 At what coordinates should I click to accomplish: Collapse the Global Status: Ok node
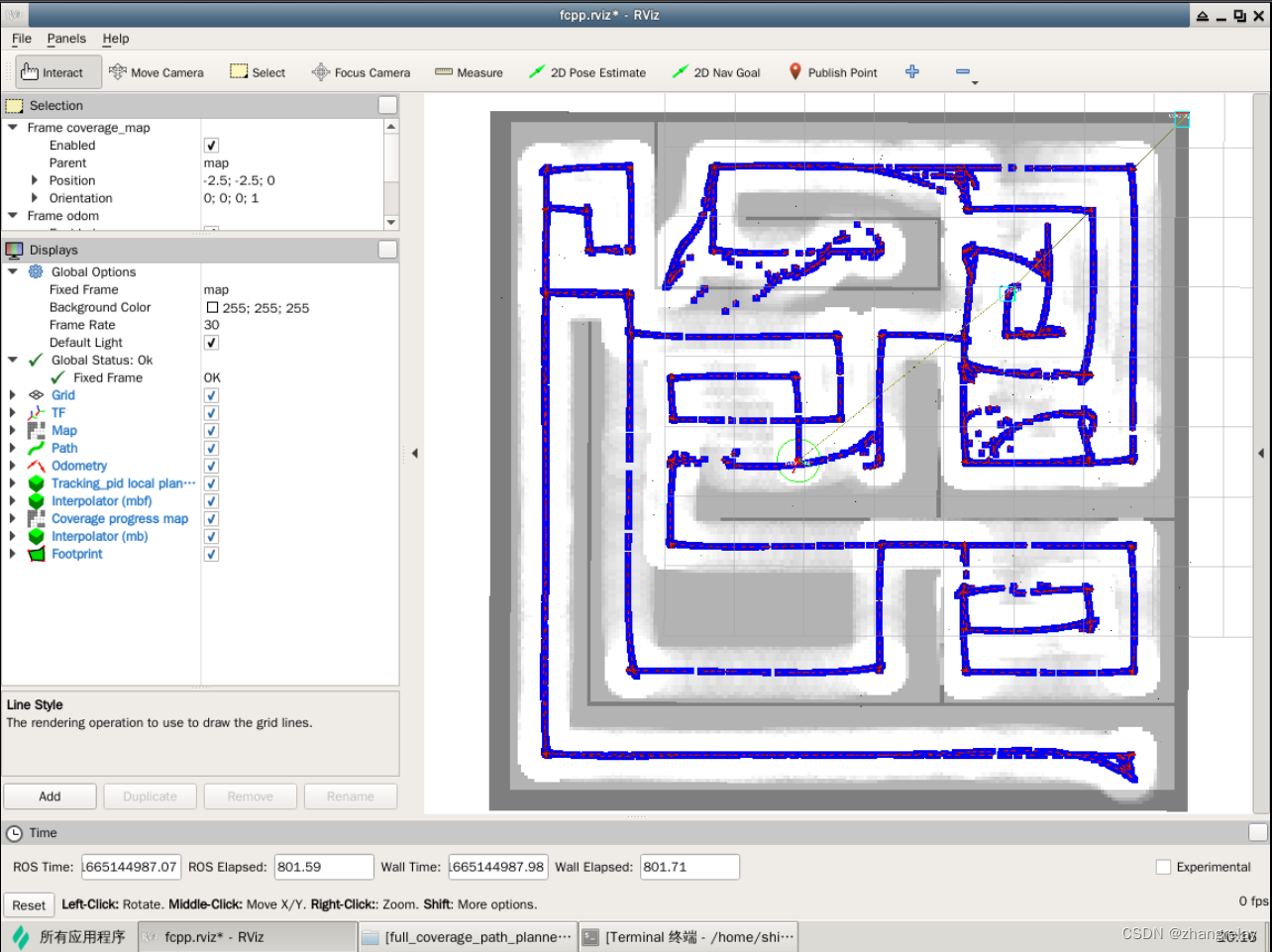pos(13,360)
